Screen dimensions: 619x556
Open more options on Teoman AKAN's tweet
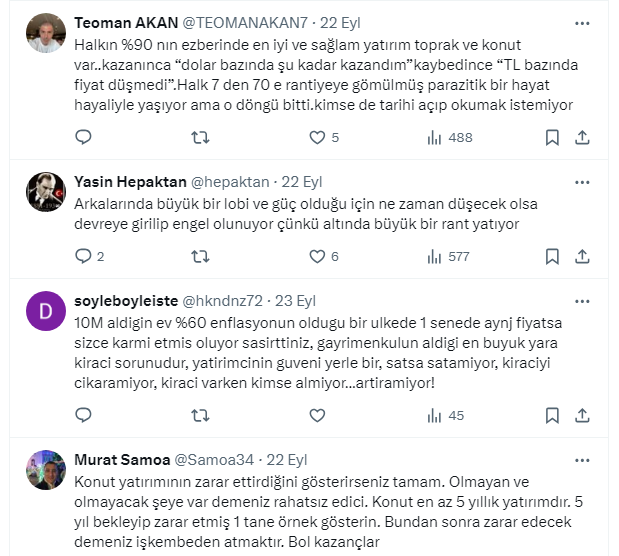(x=582, y=22)
